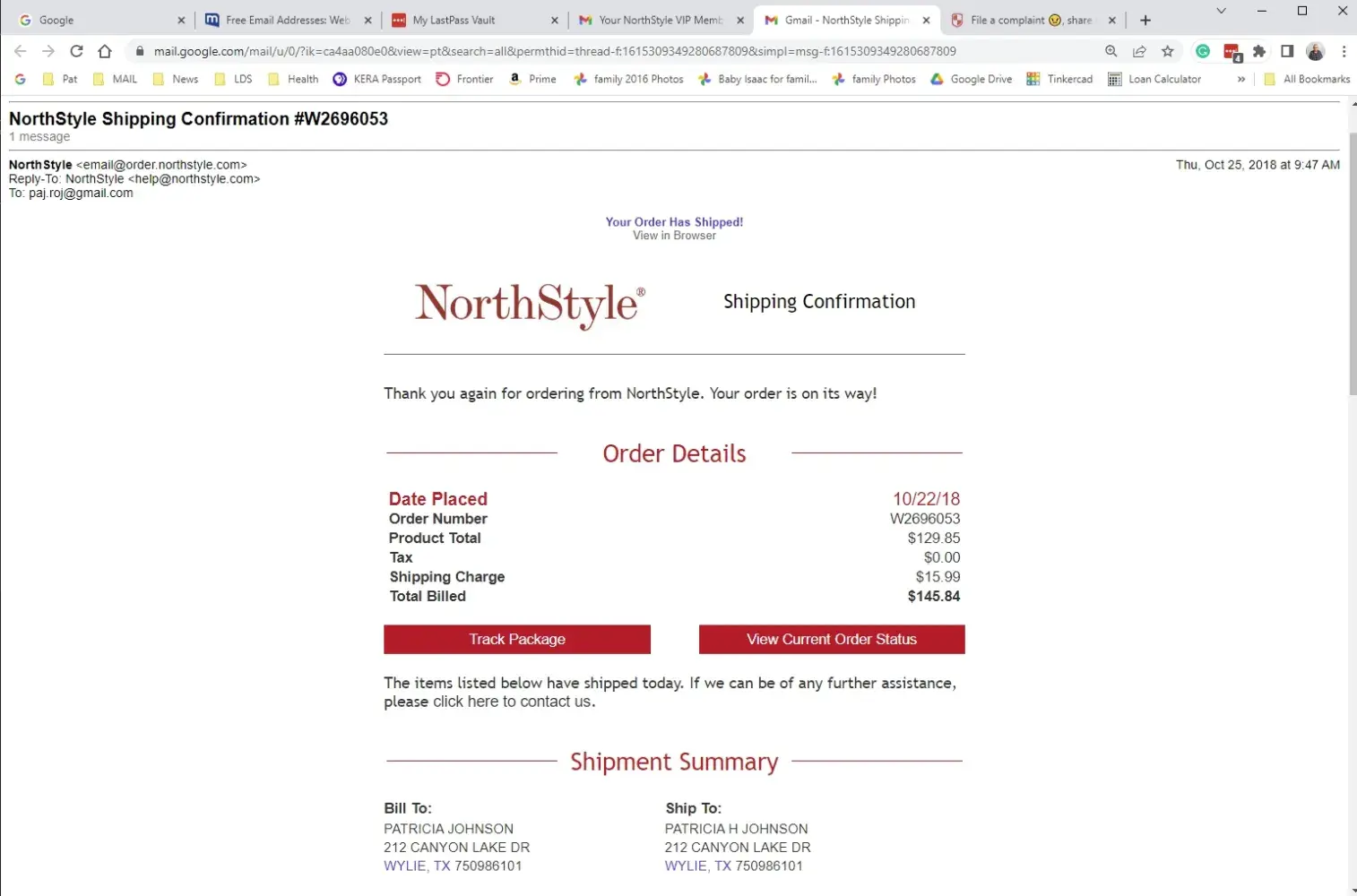Screen dimensions: 1357x896
Task: Bookmark this page with the star icon
Action: 1167,51
